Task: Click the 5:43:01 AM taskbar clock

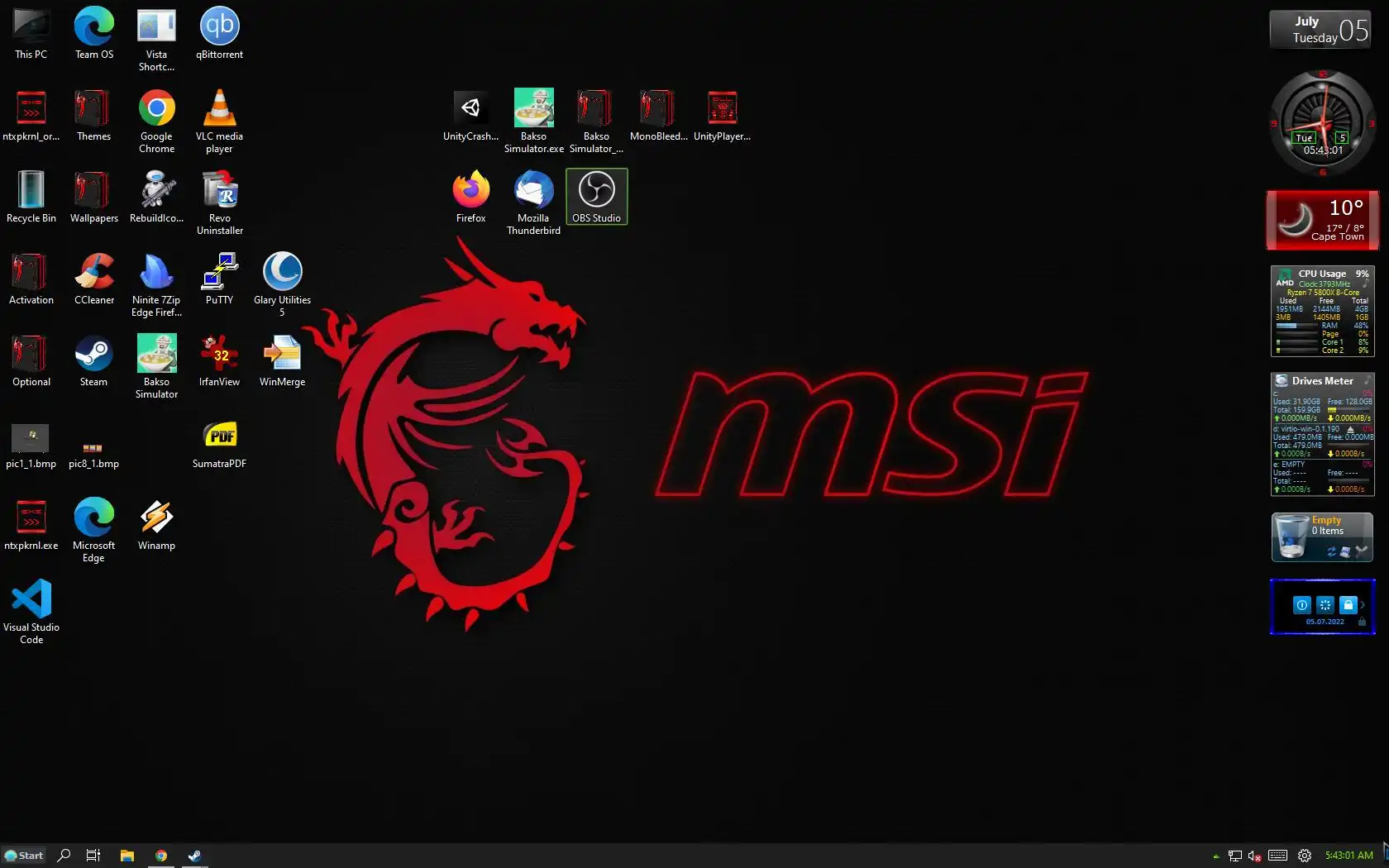Action: click(x=1348, y=856)
